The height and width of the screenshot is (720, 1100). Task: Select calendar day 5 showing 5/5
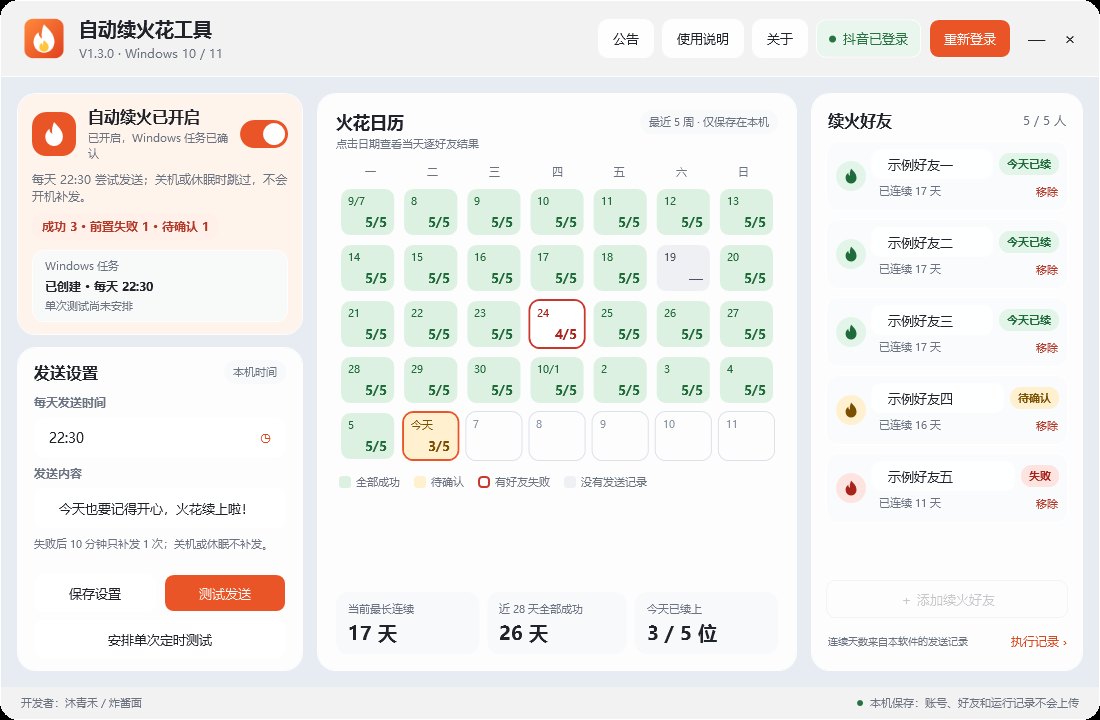[368, 436]
